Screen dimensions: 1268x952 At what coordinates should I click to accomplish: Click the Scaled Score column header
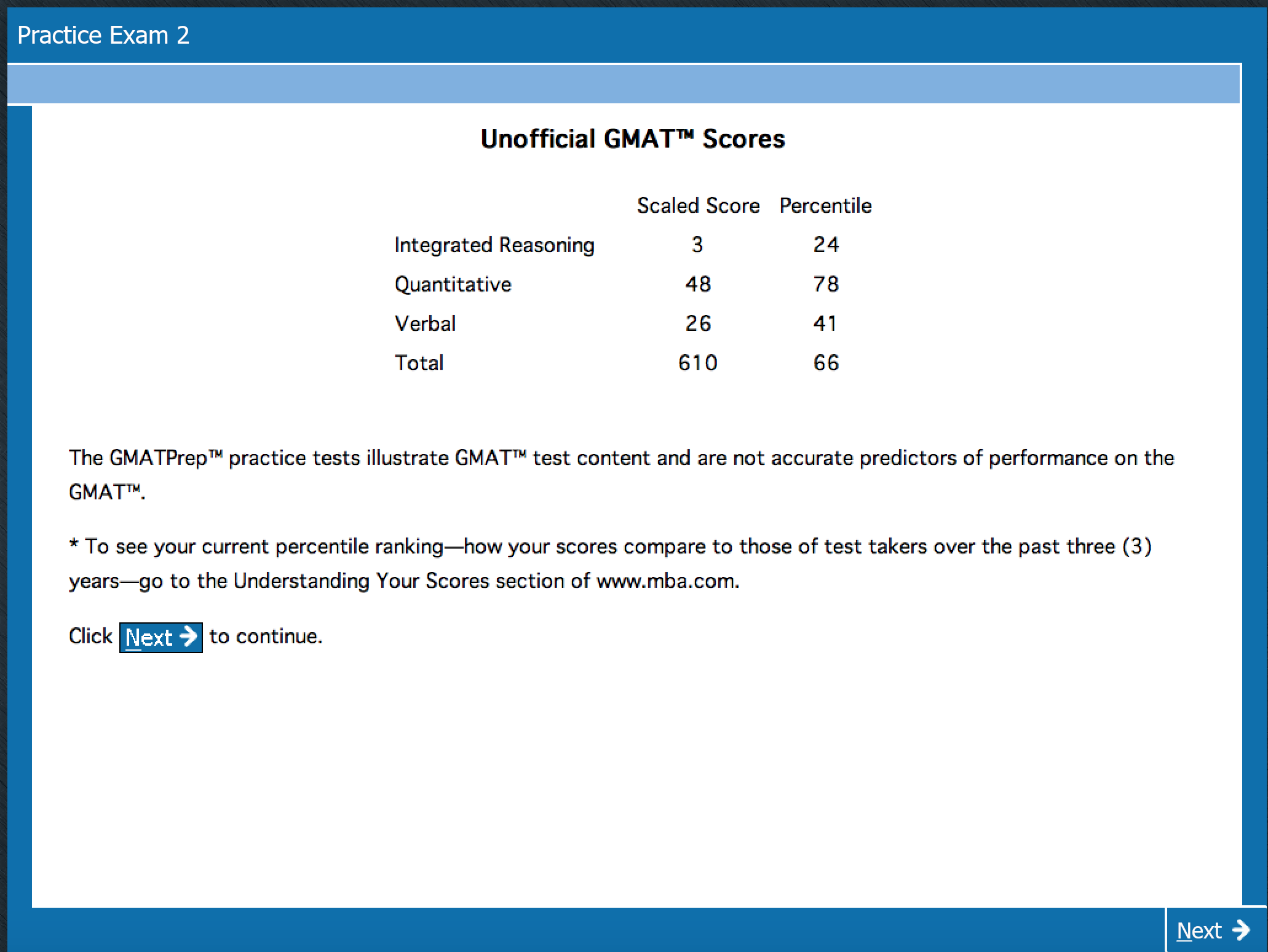[x=698, y=205]
